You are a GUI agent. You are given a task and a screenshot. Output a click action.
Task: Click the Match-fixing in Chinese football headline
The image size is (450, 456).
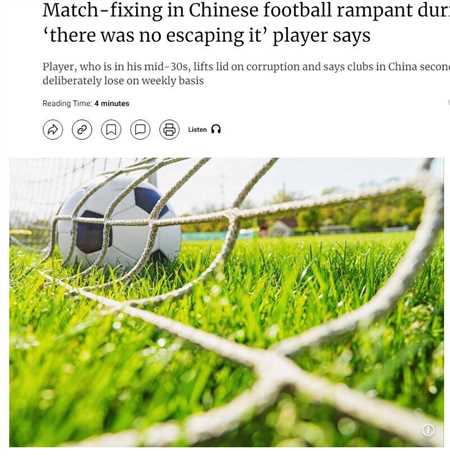click(x=246, y=10)
